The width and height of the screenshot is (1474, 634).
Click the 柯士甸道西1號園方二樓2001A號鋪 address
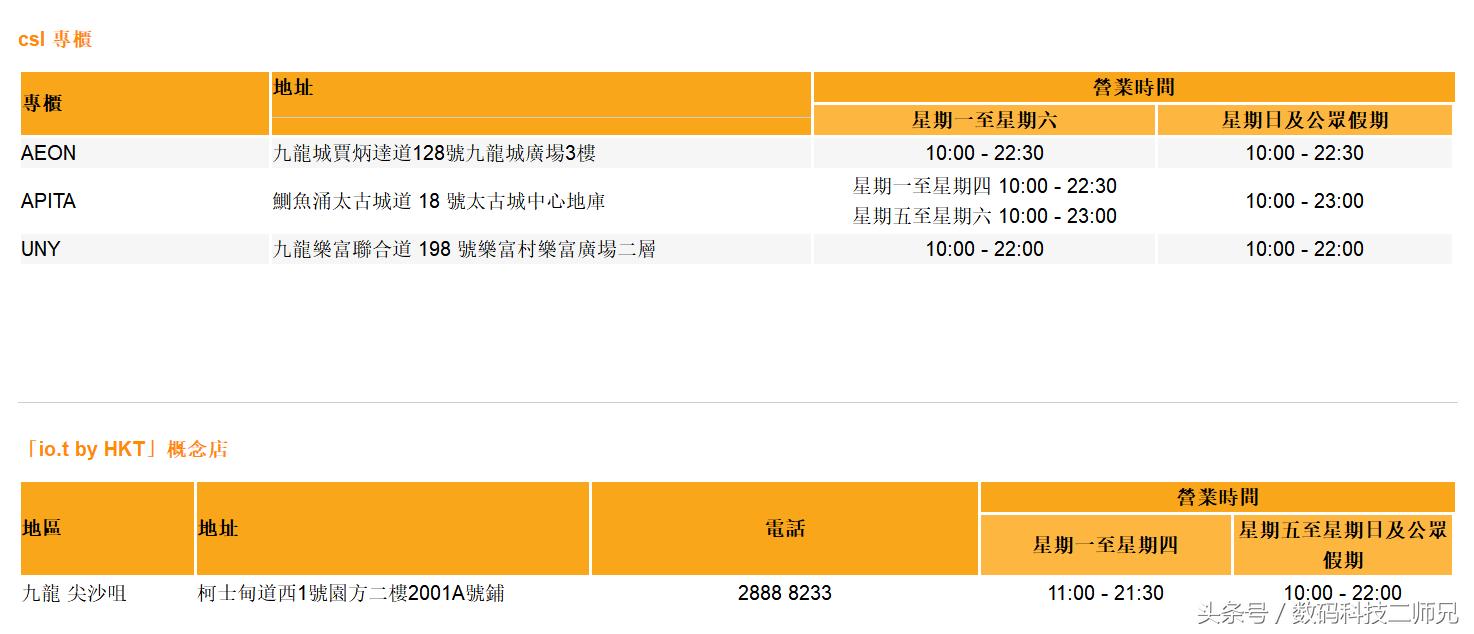coord(350,593)
